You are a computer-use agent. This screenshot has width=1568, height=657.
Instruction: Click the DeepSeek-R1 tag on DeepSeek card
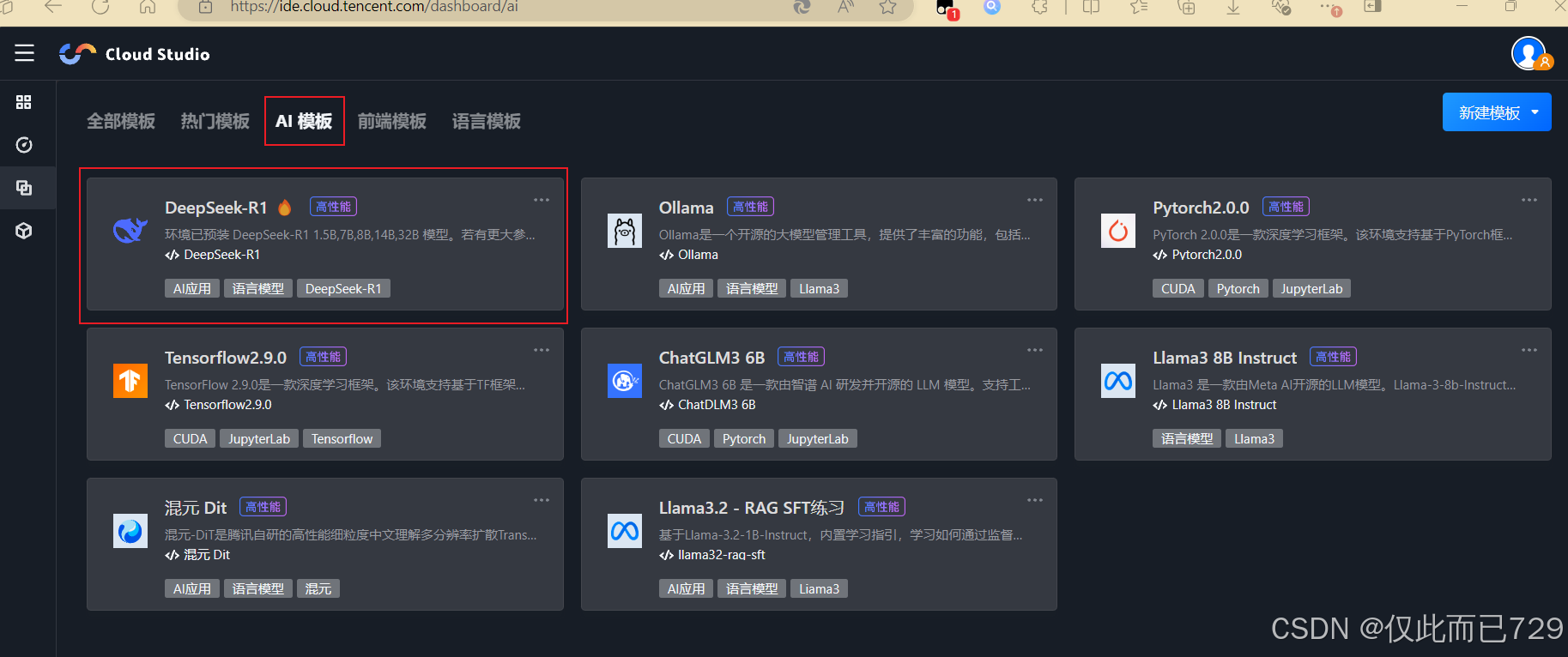[343, 288]
